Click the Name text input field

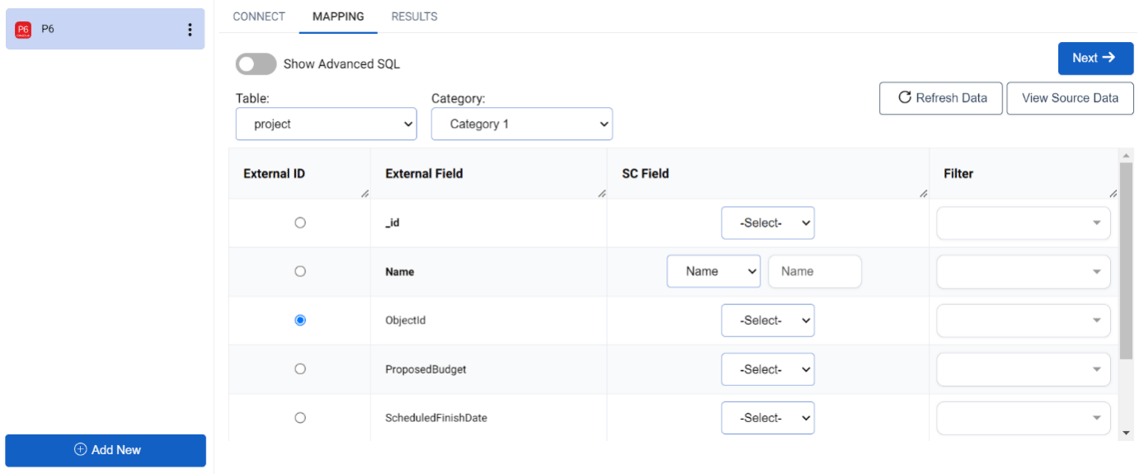pyautogui.click(x=815, y=271)
